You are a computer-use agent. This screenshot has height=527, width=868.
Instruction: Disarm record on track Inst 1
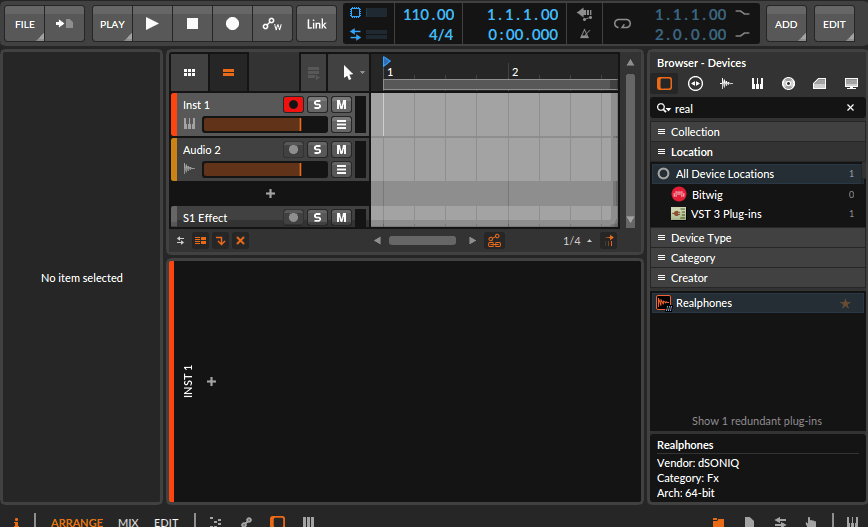(x=293, y=105)
